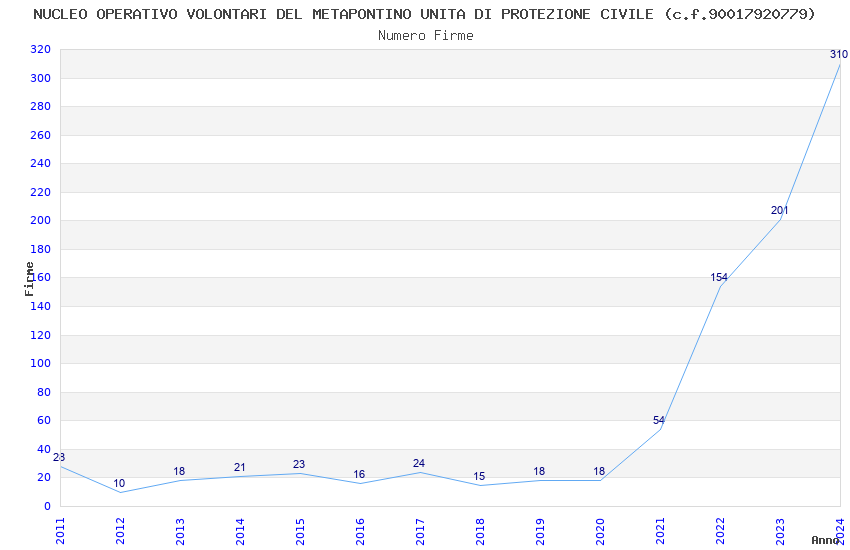
Task: Click y-axis value 240
Action: pyautogui.click(x=41, y=163)
